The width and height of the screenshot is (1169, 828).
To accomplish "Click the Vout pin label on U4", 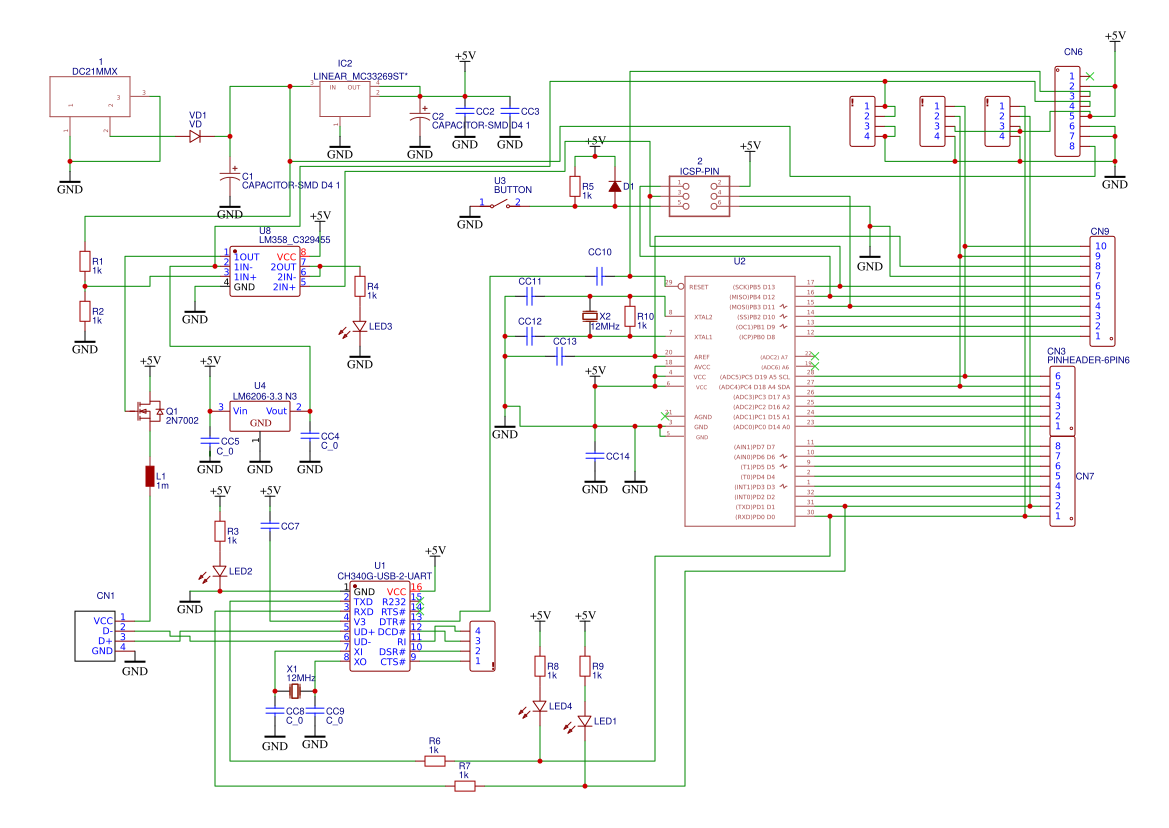I will [x=277, y=411].
